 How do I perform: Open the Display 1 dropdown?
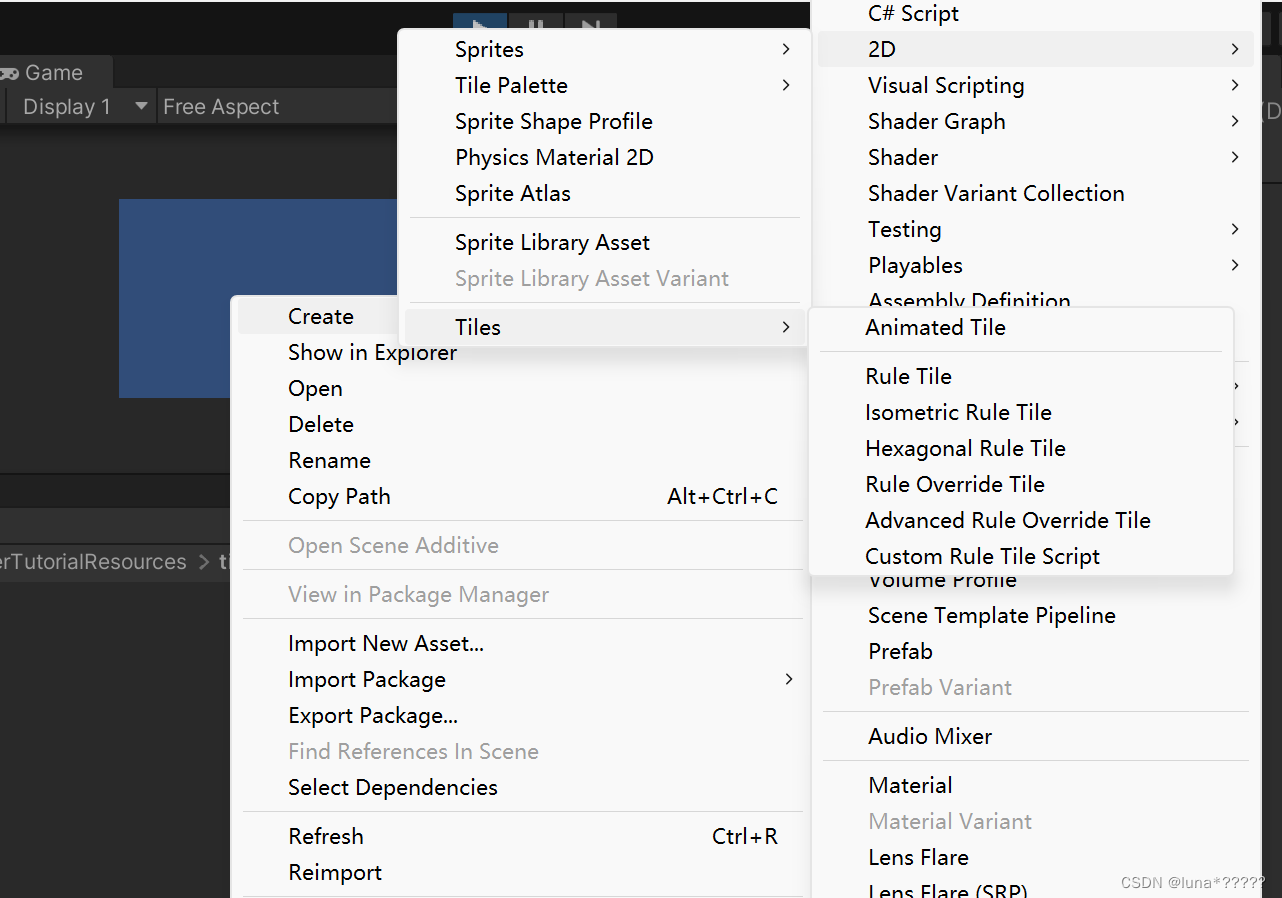(x=83, y=107)
